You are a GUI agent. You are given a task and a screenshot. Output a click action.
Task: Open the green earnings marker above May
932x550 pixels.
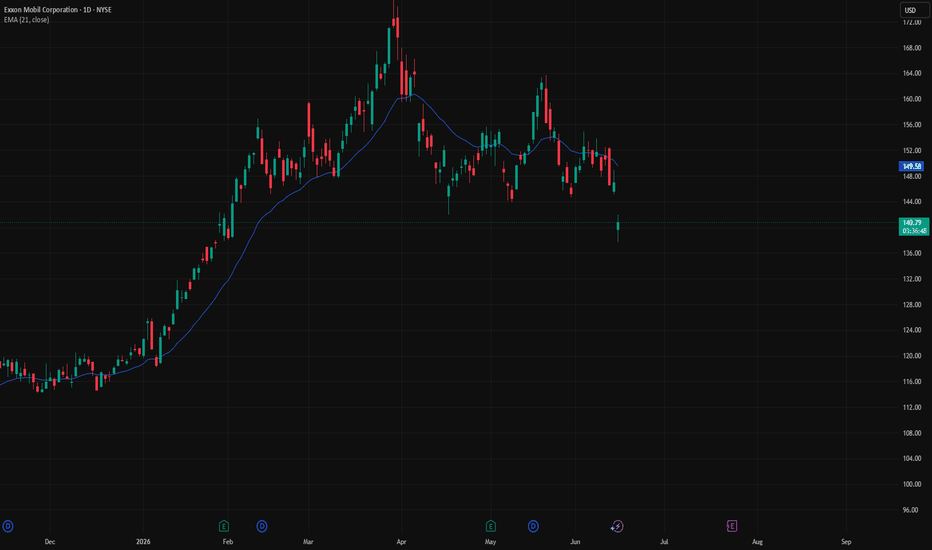[x=490, y=526]
